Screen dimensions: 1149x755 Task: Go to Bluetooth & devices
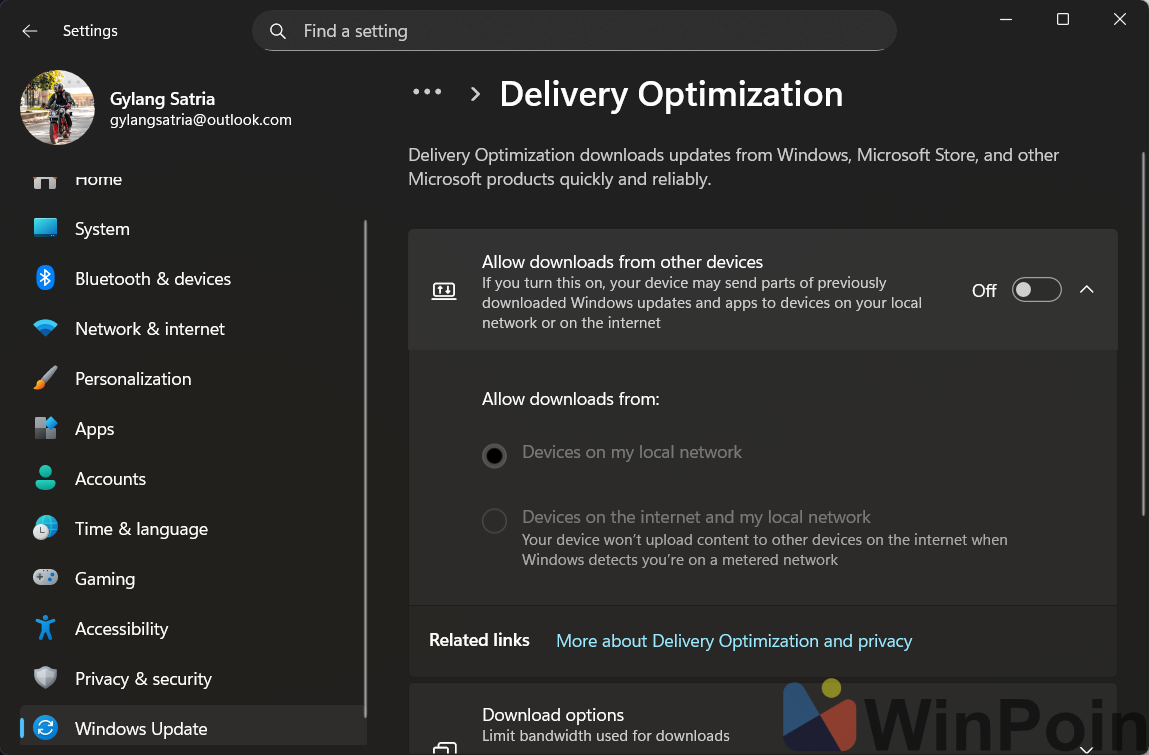(x=192, y=279)
